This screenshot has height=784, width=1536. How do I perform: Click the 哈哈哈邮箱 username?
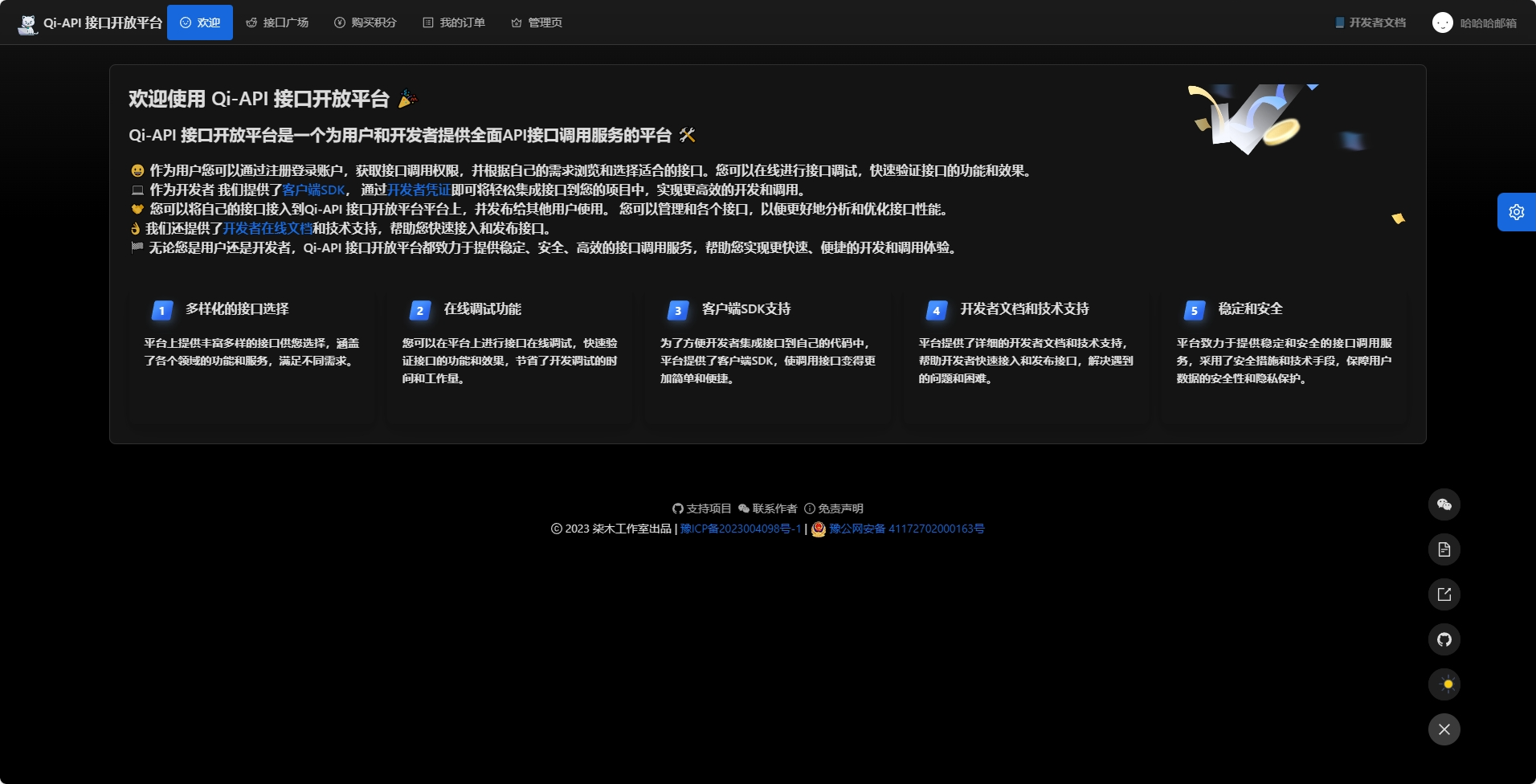1489,23
